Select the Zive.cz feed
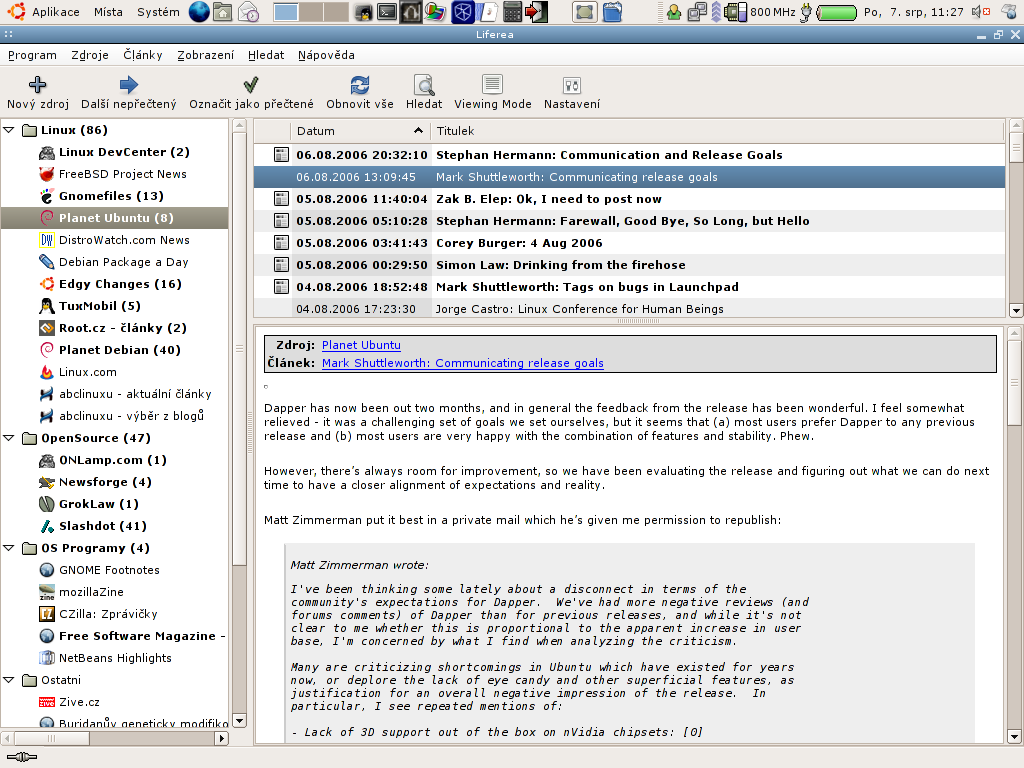The height and width of the screenshot is (768, 1024). pyautogui.click(x=79, y=702)
